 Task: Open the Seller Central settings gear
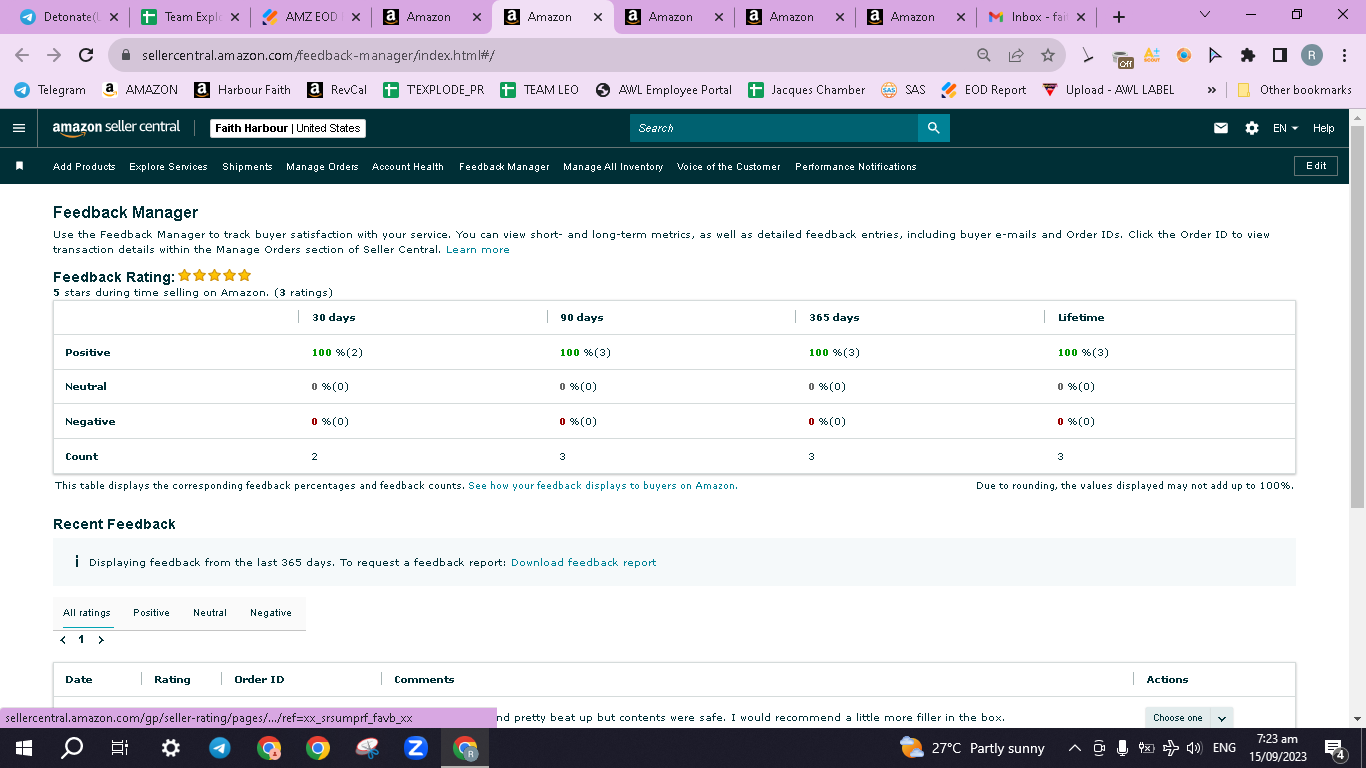pos(1252,128)
